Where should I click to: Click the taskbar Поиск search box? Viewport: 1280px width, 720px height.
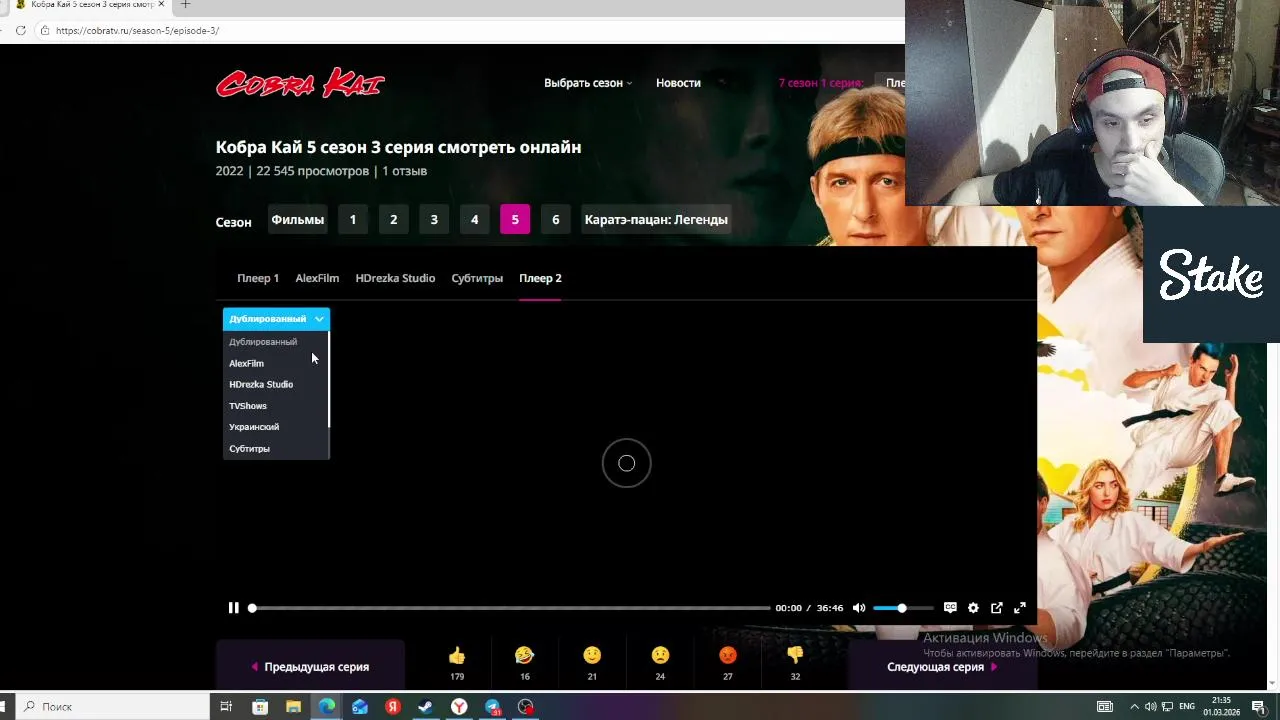click(x=112, y=707)
